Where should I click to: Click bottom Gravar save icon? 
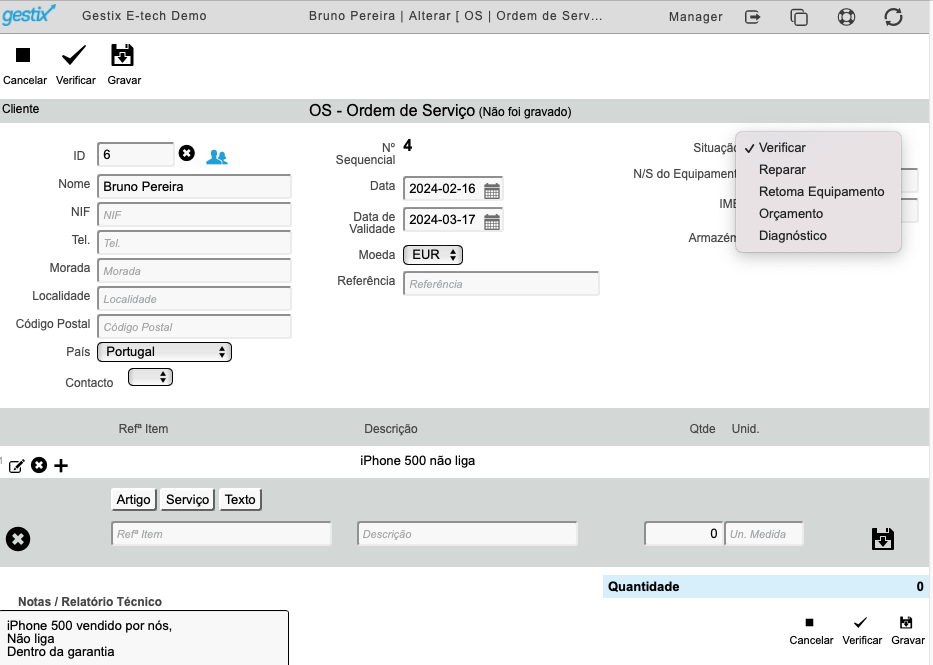point(906,623)
